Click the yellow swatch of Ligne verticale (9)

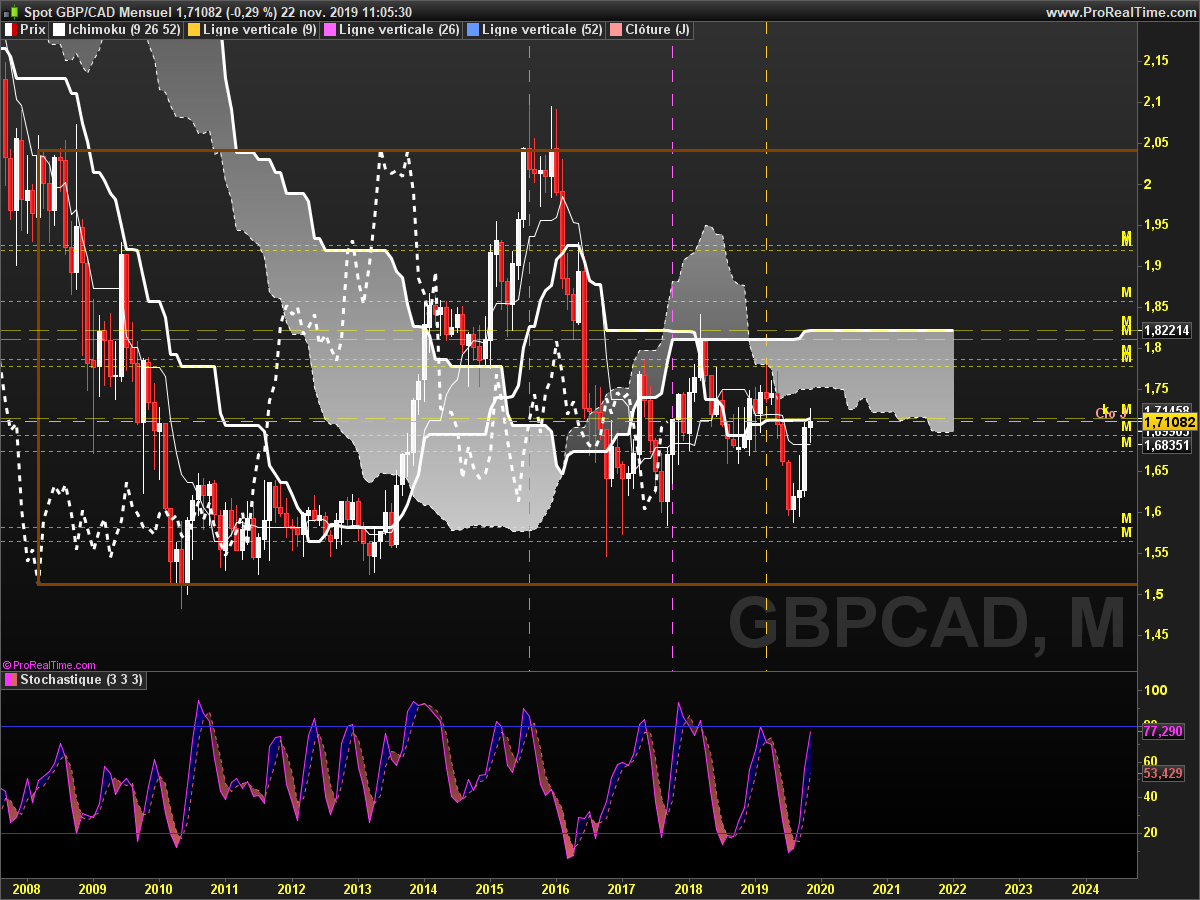[x=193, y=30]
